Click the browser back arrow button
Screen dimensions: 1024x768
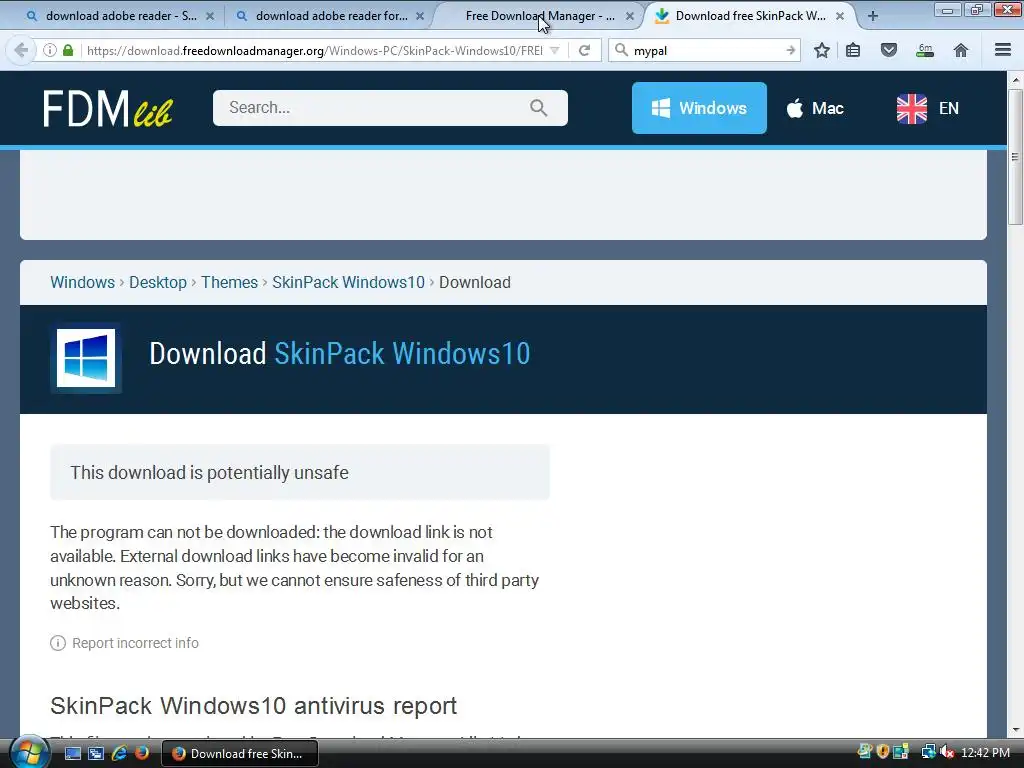[21, 50]
